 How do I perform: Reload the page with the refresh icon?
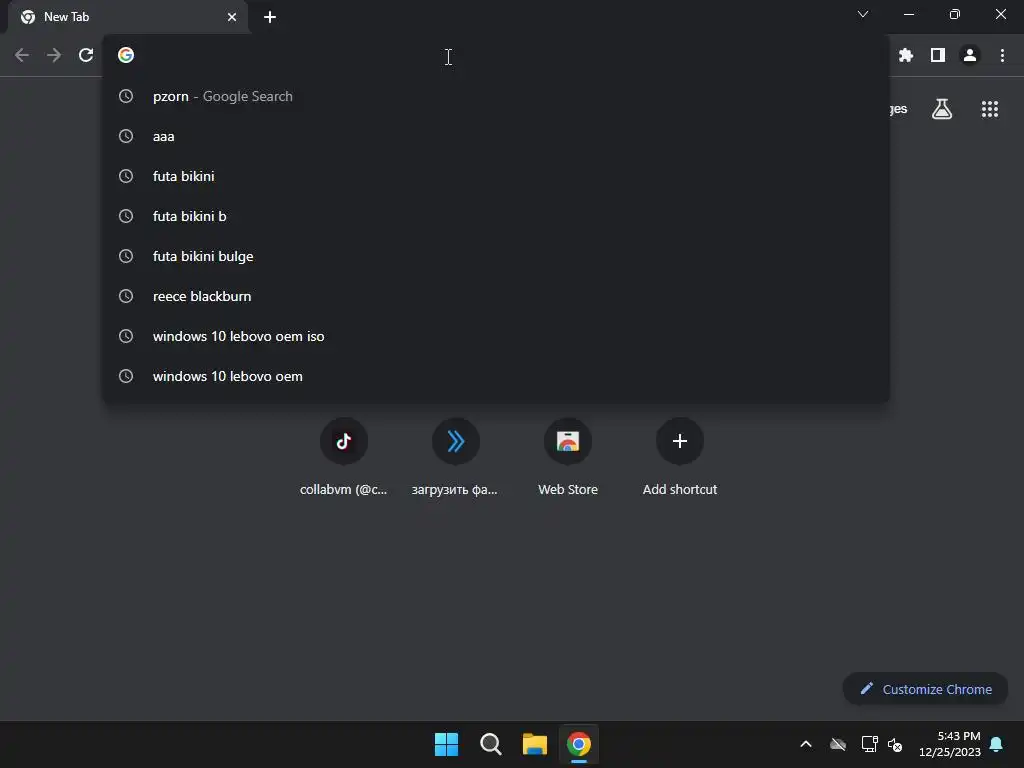pyautogui.click(x=86, y=56)
